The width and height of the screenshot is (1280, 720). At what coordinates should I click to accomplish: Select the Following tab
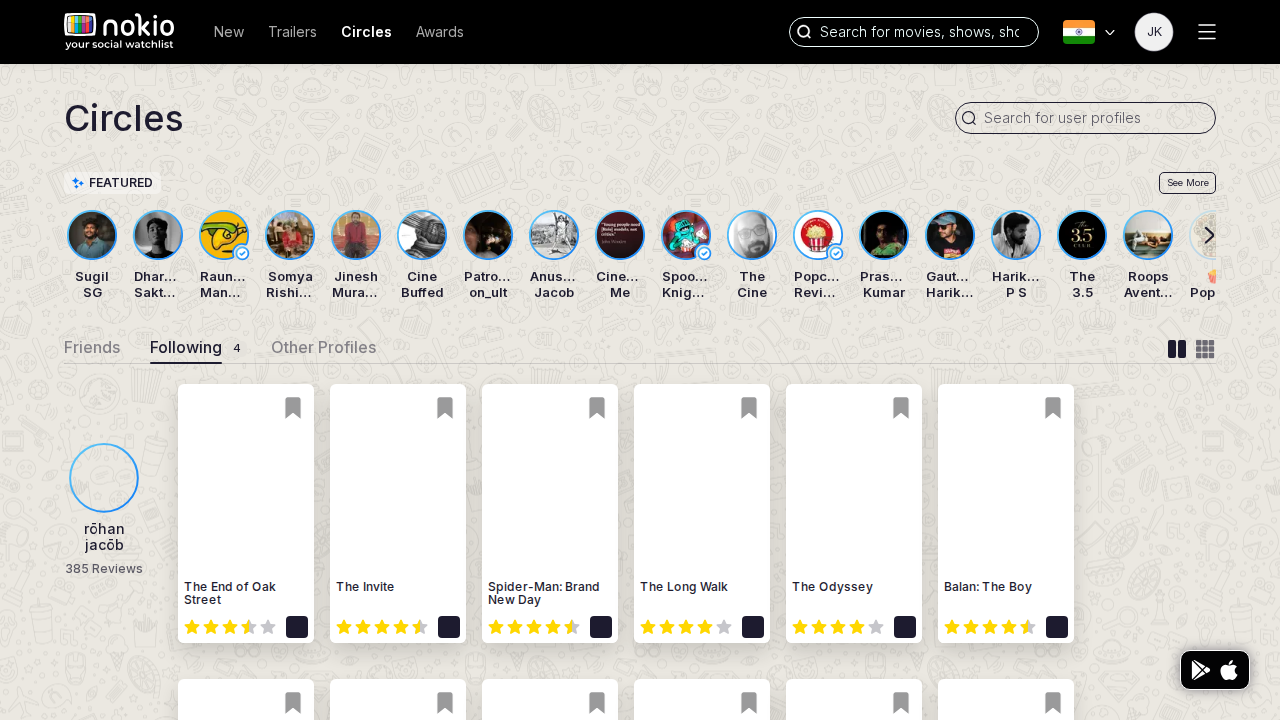[186, 347]
